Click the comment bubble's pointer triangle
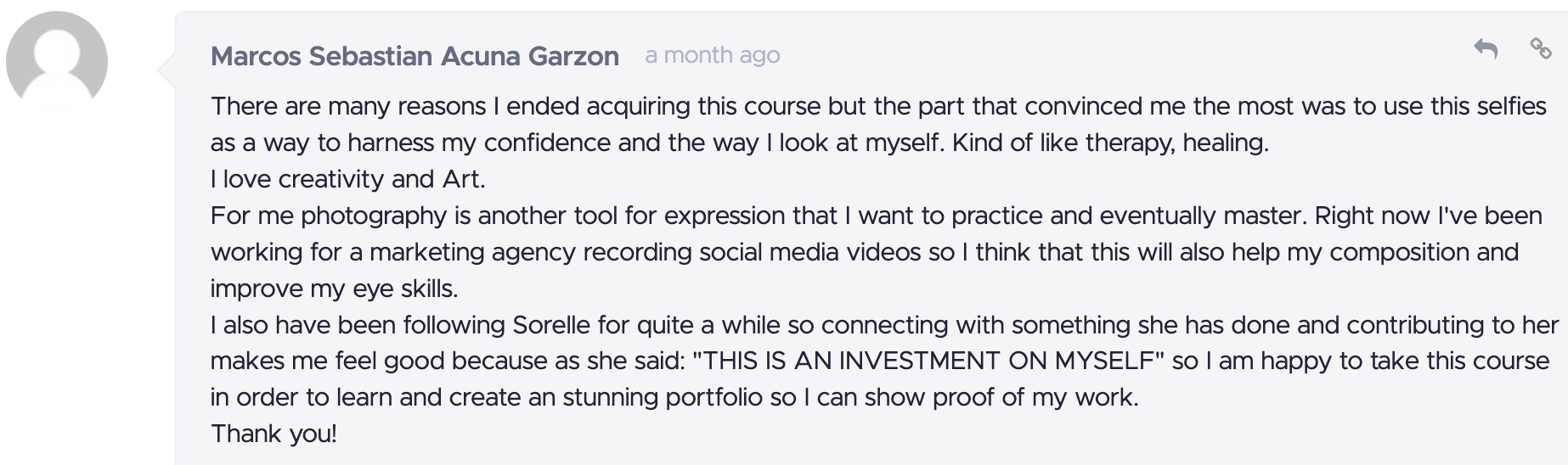1568x465 pixels. [x=166, y=71]
